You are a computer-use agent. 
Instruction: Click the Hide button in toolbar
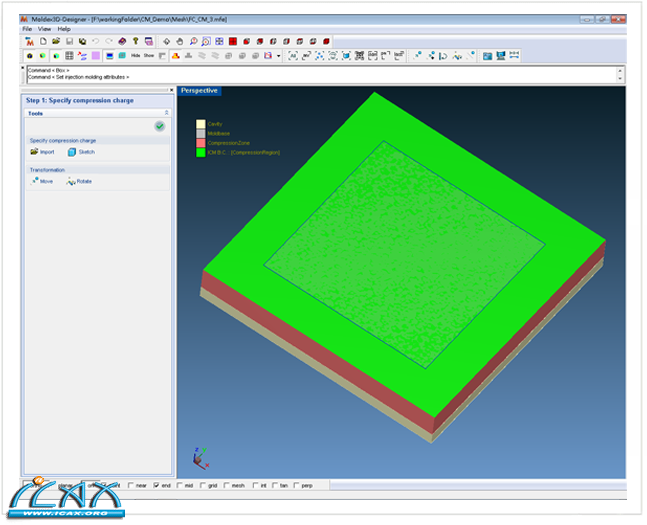135,56
